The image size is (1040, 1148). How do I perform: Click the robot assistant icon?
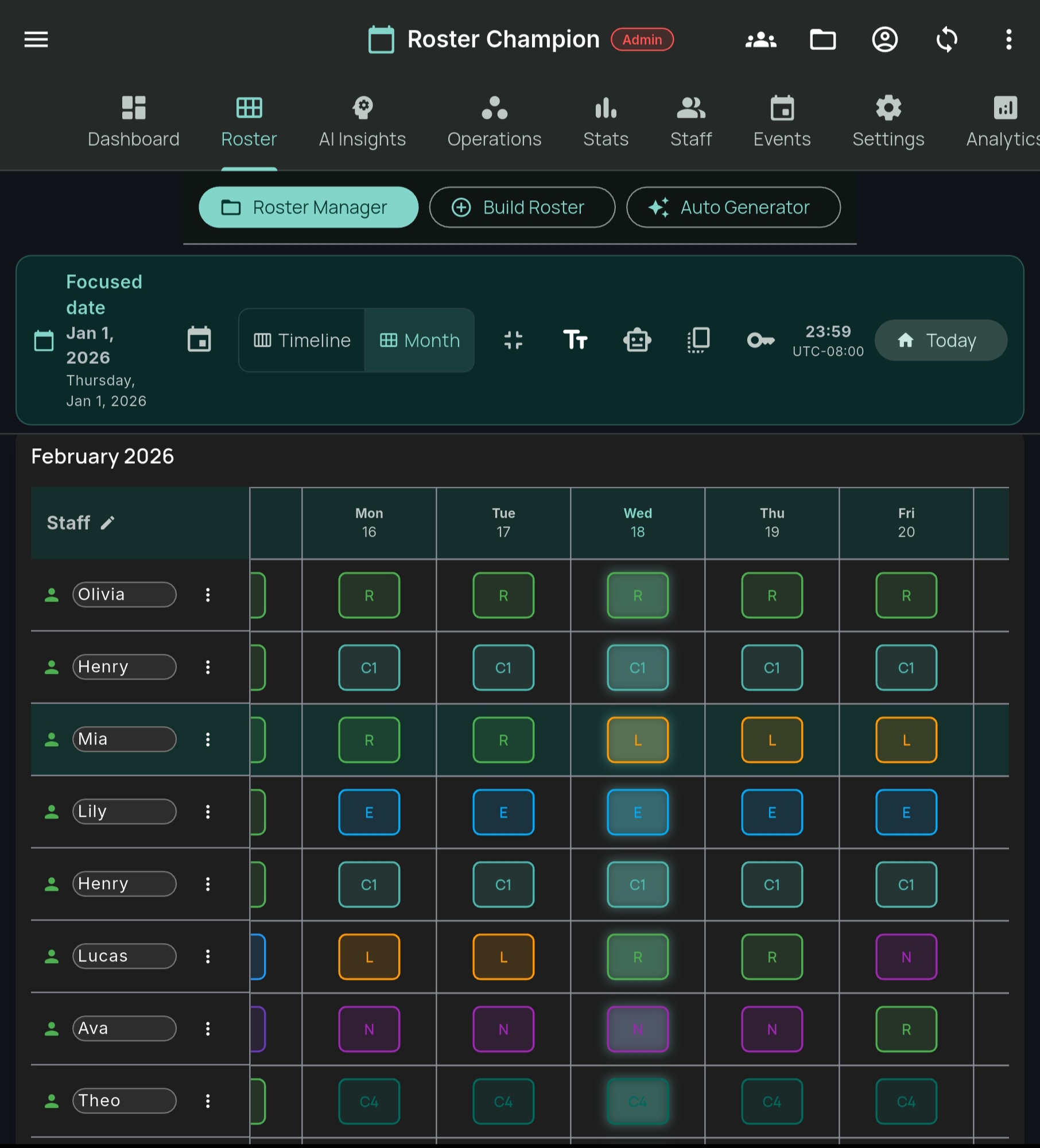point(637,340)
